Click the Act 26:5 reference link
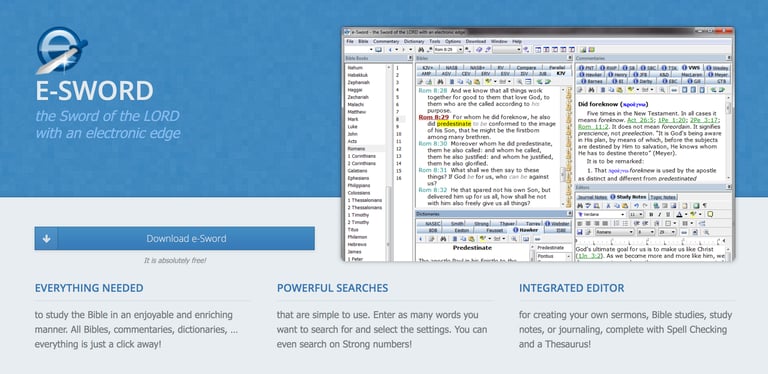 (640, 120)
